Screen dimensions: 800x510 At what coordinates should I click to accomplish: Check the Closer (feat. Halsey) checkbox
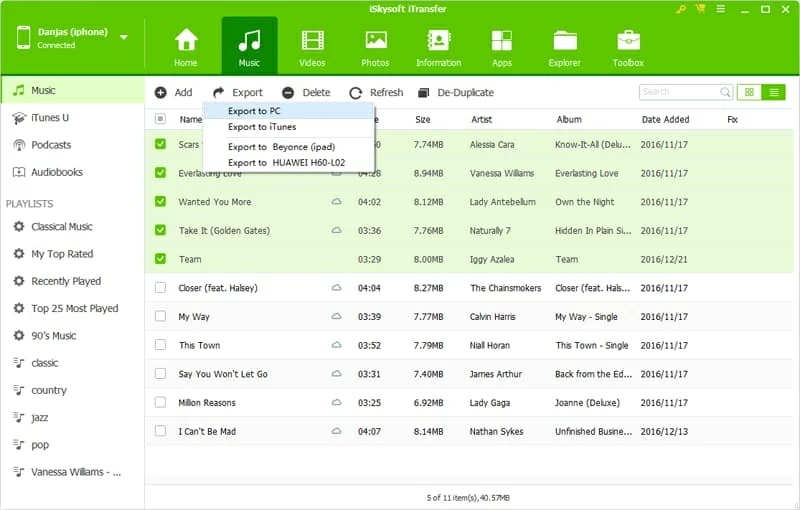(161, 288)
